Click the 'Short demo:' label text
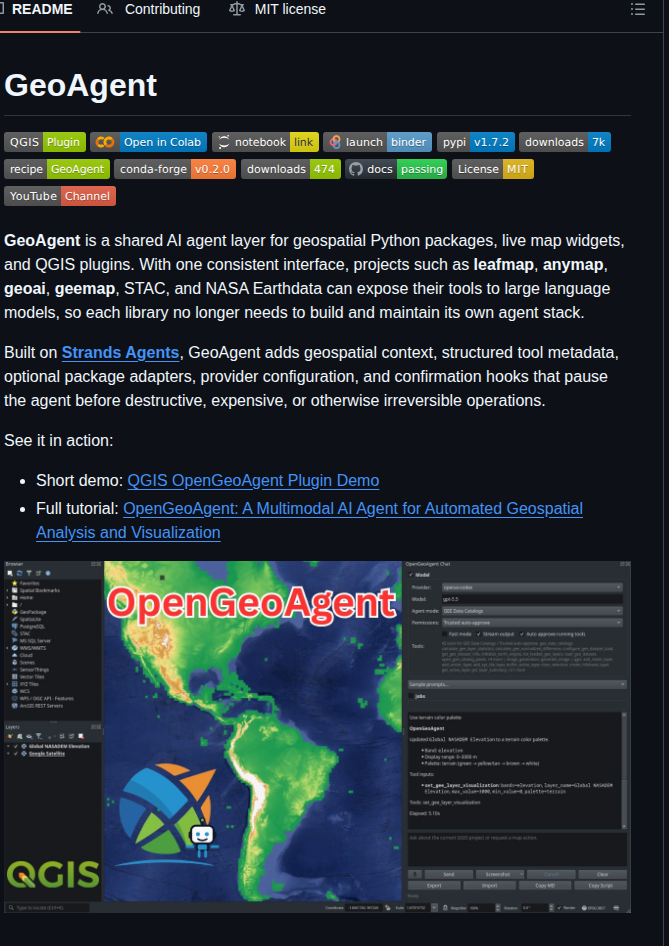Screen dimensions: 669x946 click(x=80, y=481)
